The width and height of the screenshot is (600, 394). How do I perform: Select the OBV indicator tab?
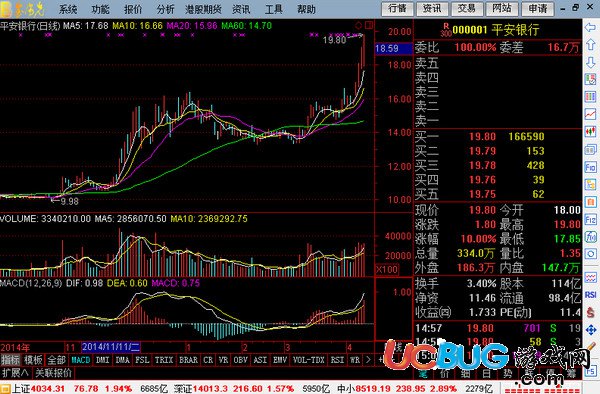(241, 360)
